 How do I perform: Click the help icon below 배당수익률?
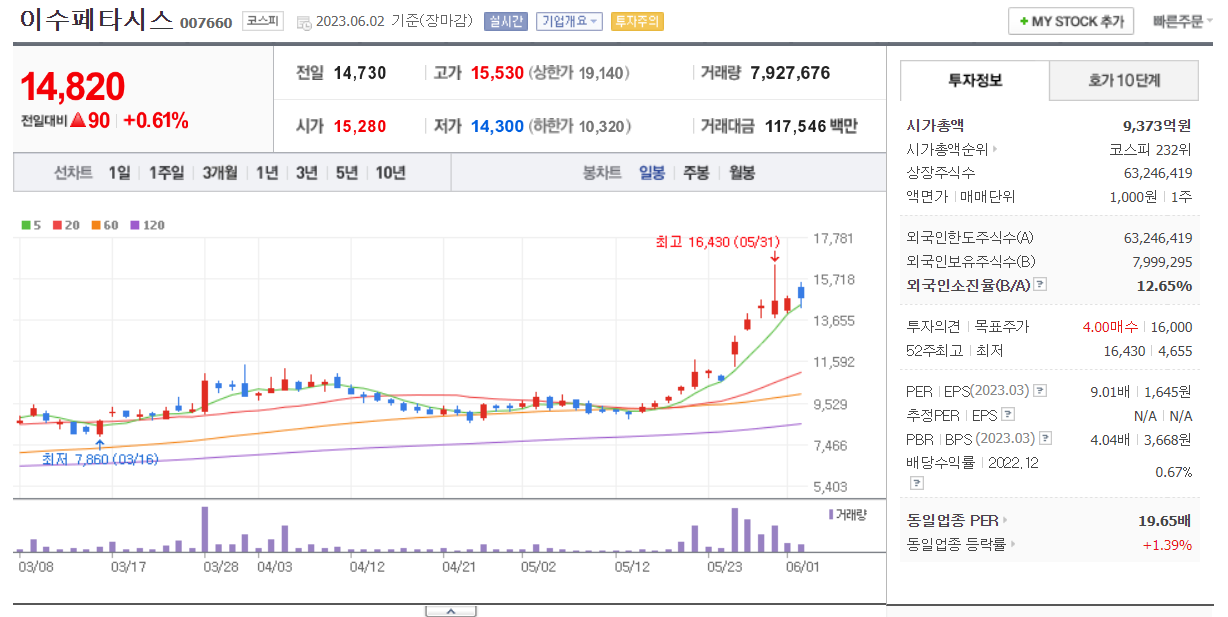tap(916, 483)
